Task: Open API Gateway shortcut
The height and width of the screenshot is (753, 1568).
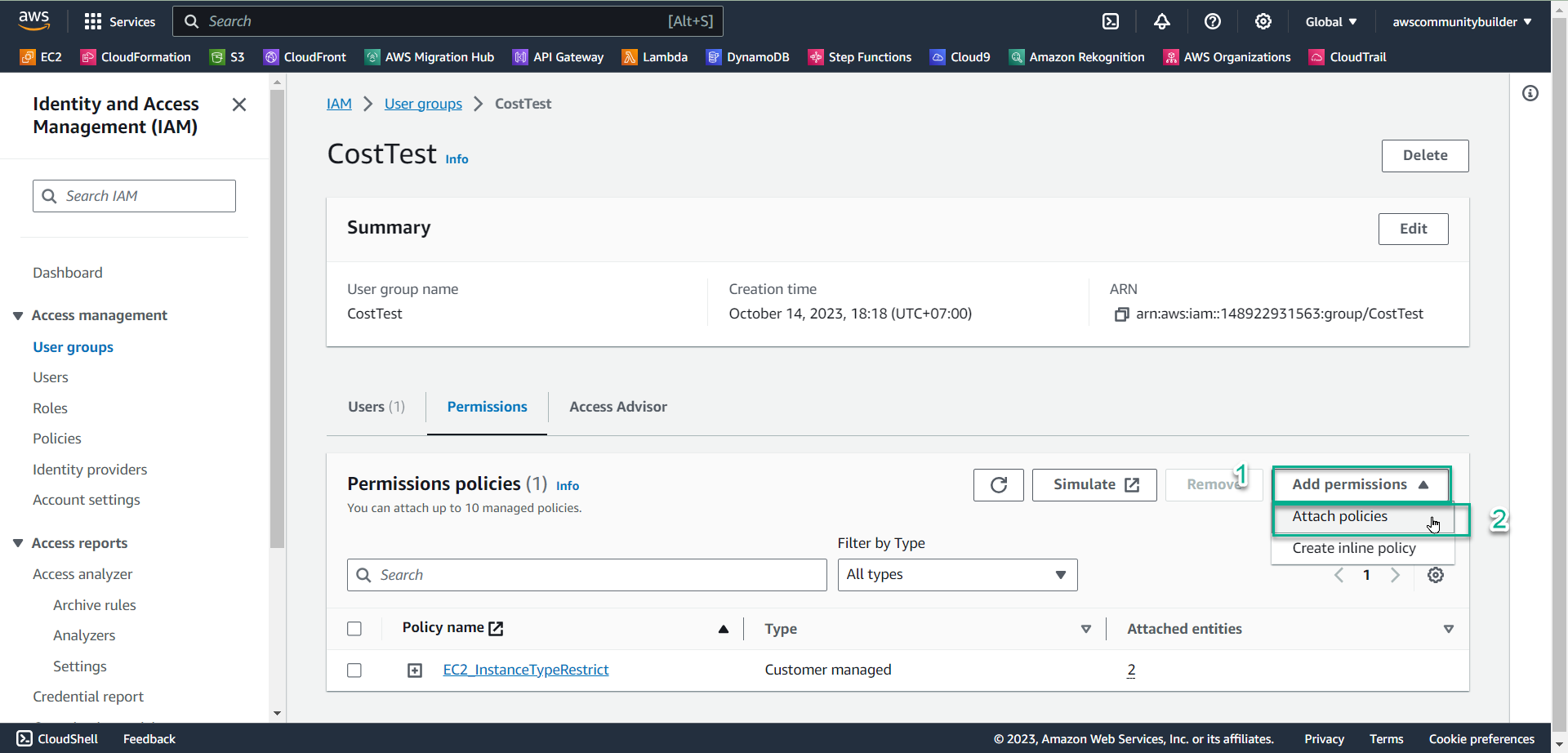Action: [558, 57]
